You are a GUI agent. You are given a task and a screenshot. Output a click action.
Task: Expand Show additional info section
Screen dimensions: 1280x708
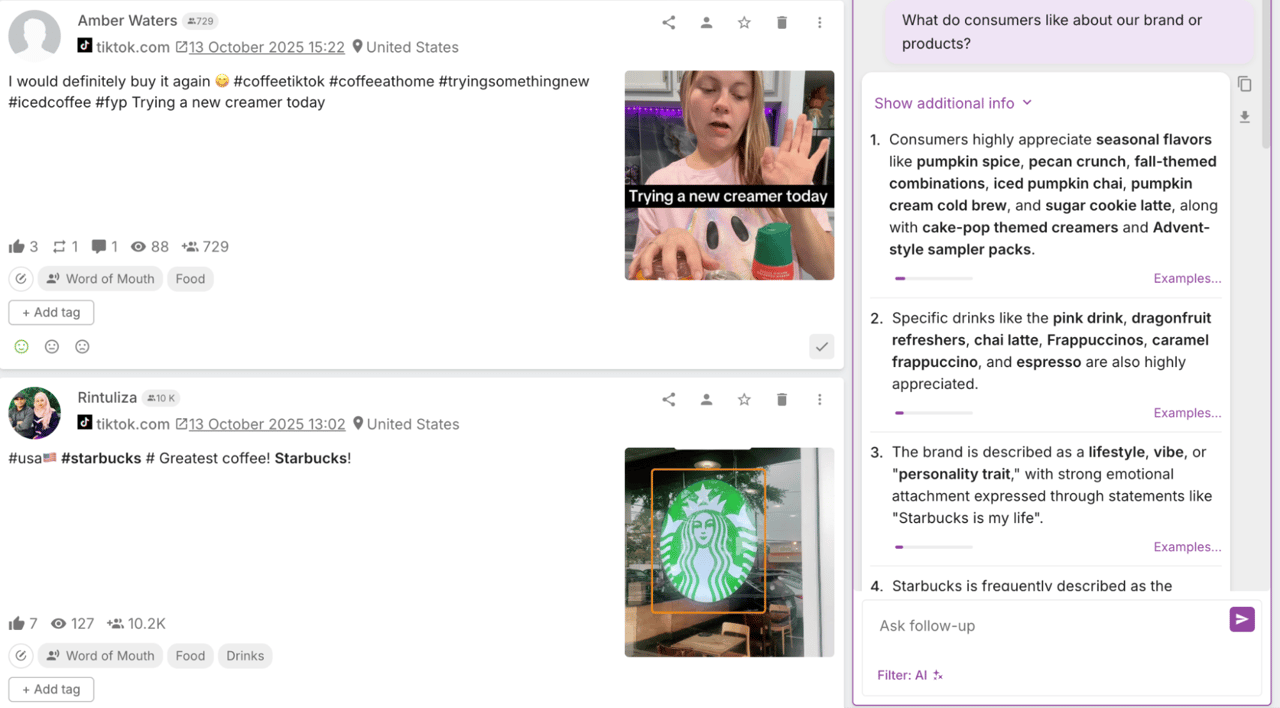(x=952, y=103)
